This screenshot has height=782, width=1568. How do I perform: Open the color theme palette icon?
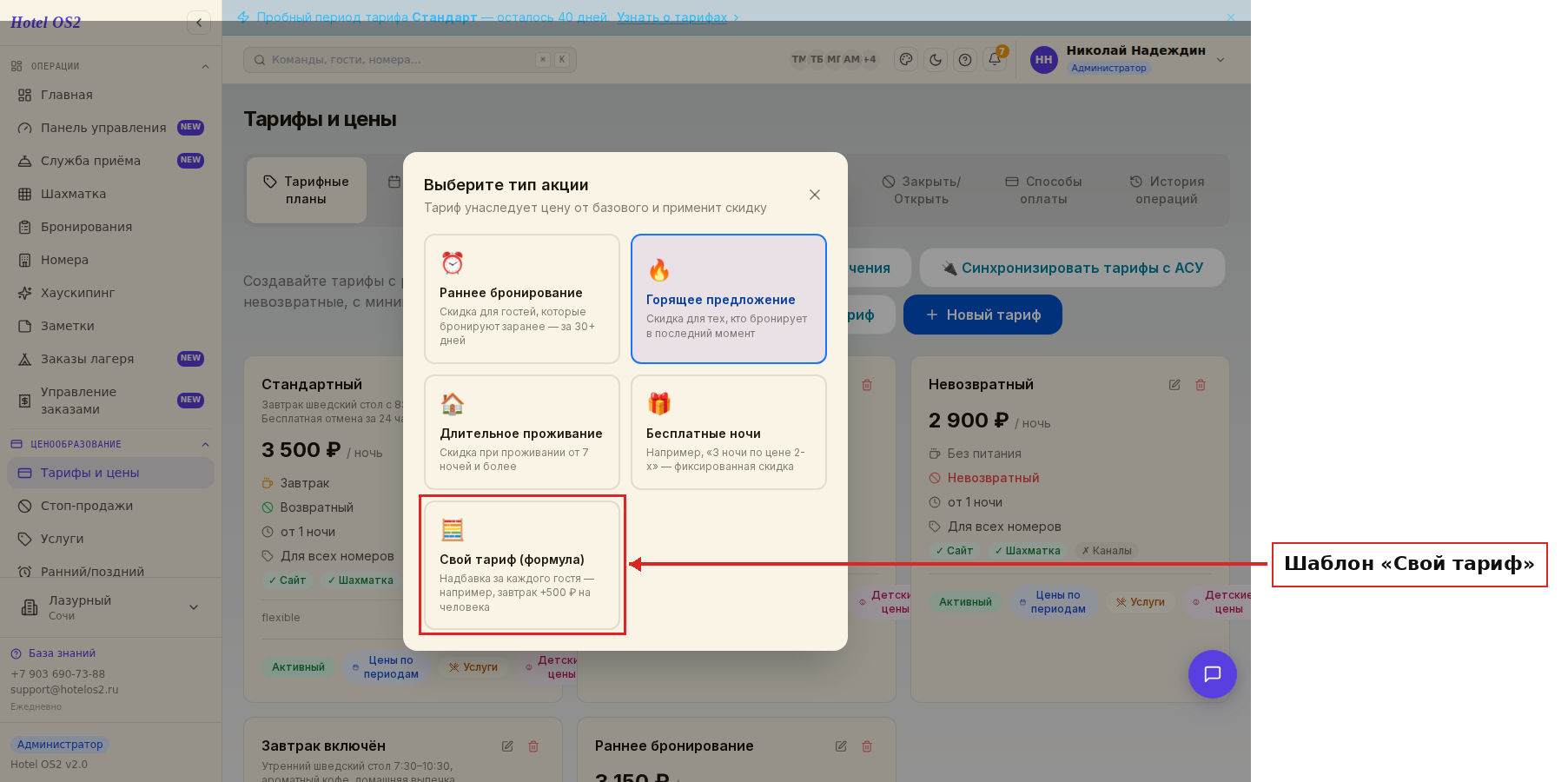[x=906, y=60]
